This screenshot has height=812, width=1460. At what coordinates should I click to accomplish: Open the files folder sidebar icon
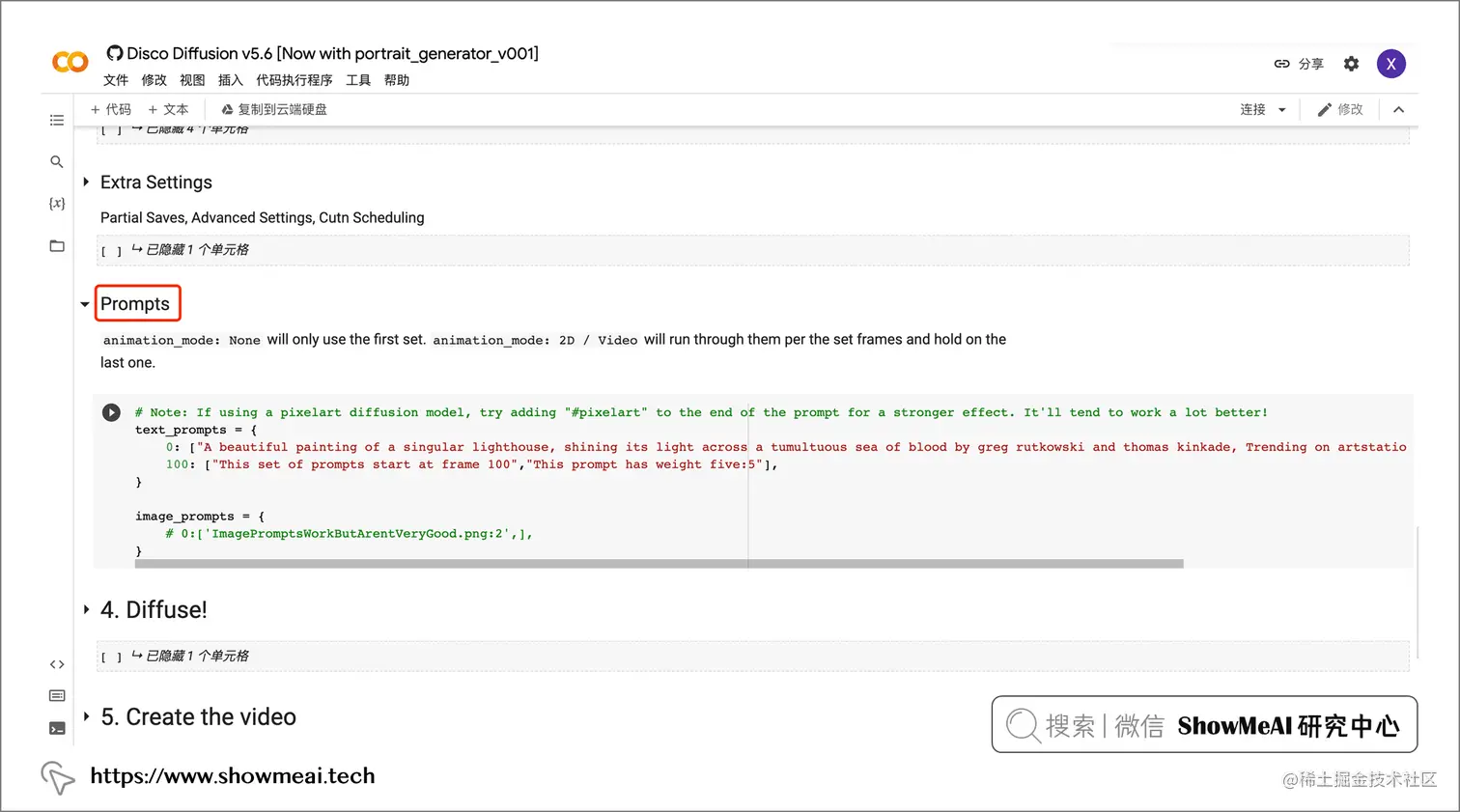pyautogui.click(x=57, y=246)
